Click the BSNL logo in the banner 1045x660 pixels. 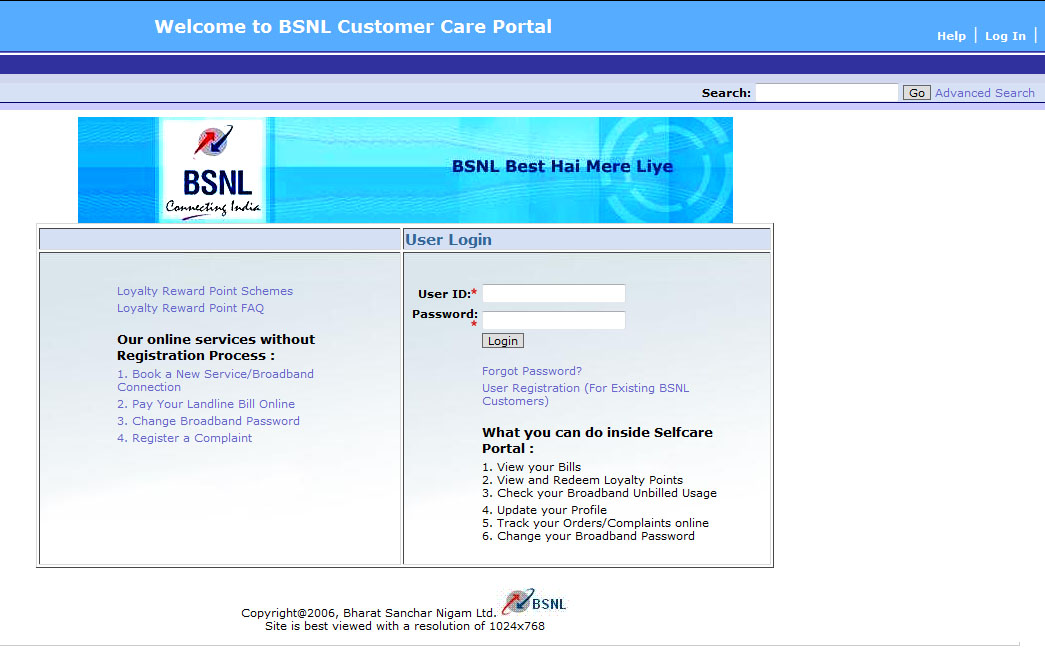pyautogui.click(x=213, y=171)
